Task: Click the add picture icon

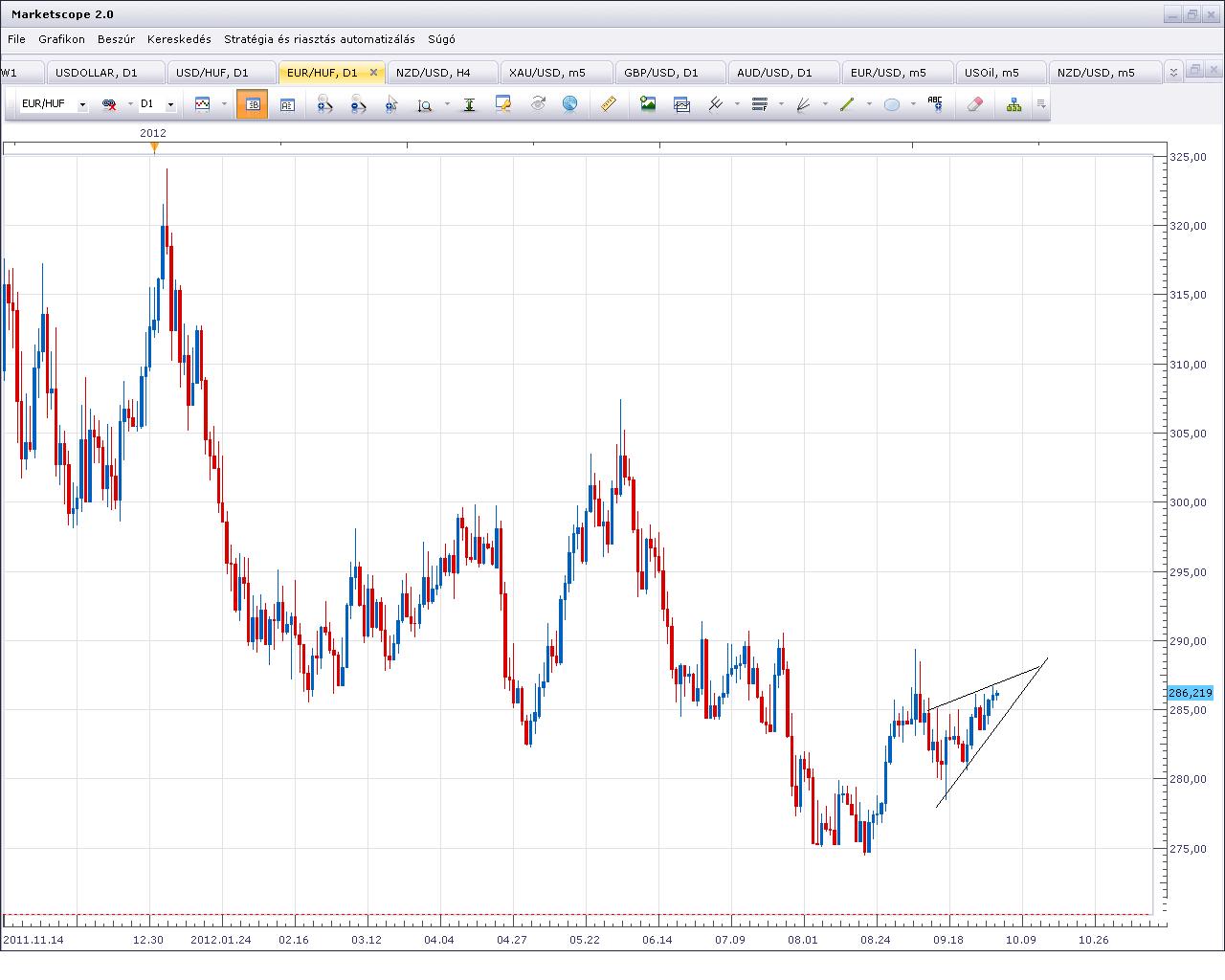Action: (648, 104)
